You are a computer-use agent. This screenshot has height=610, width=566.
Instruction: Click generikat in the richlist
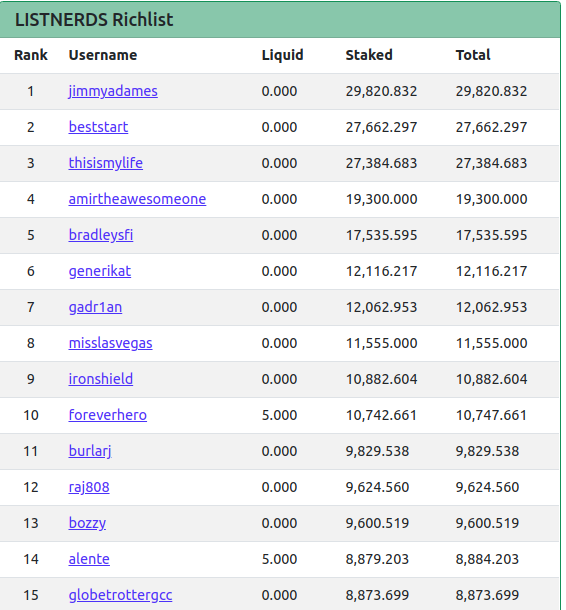click(100, 271)
